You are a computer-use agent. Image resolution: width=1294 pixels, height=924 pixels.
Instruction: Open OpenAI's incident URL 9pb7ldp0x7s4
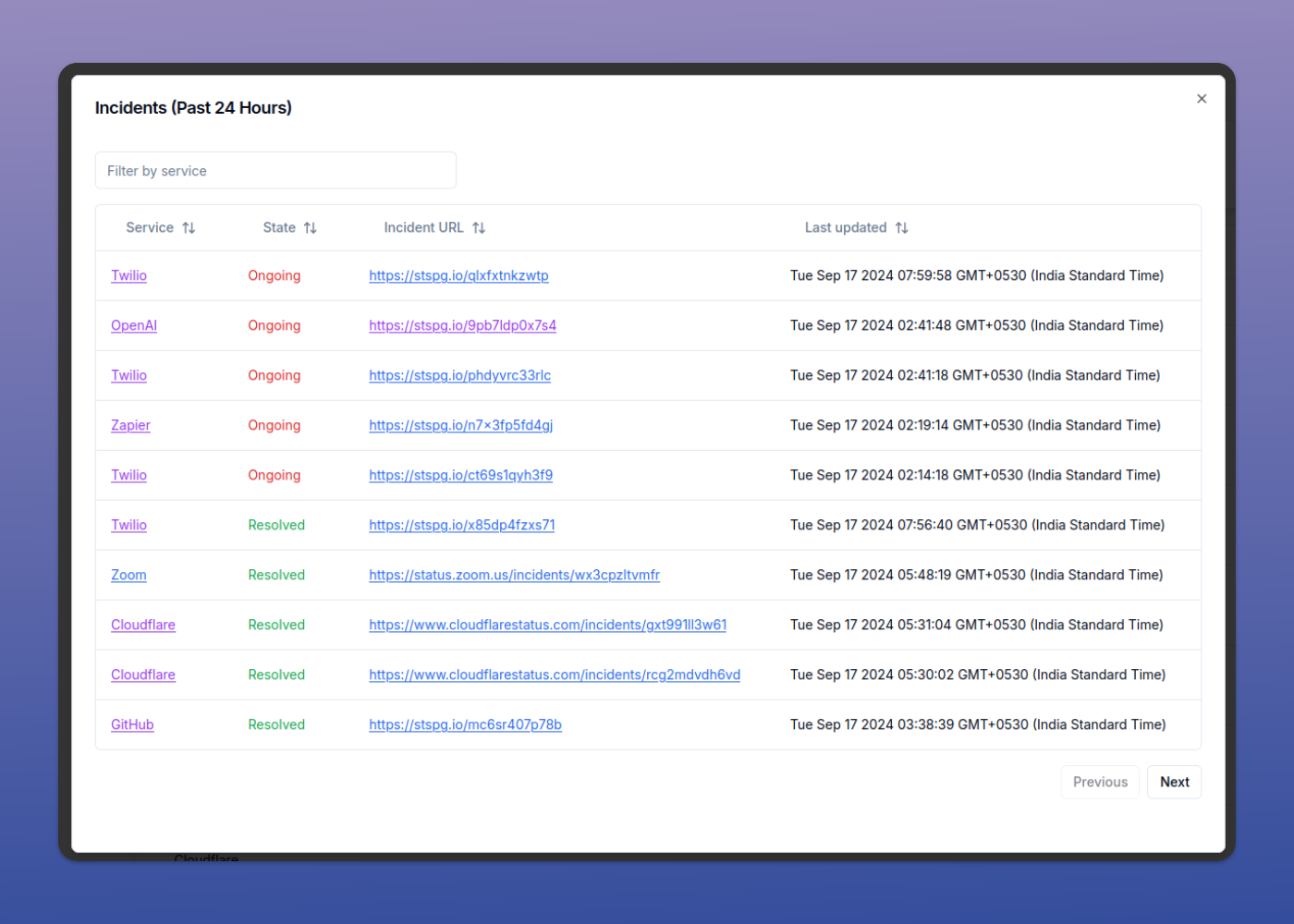coord(462,325)
